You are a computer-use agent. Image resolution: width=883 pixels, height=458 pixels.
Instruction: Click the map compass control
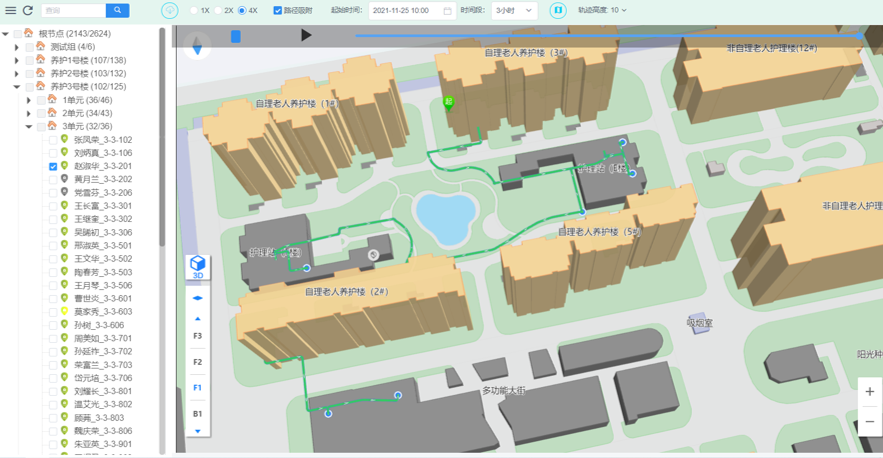click(197, 46)
